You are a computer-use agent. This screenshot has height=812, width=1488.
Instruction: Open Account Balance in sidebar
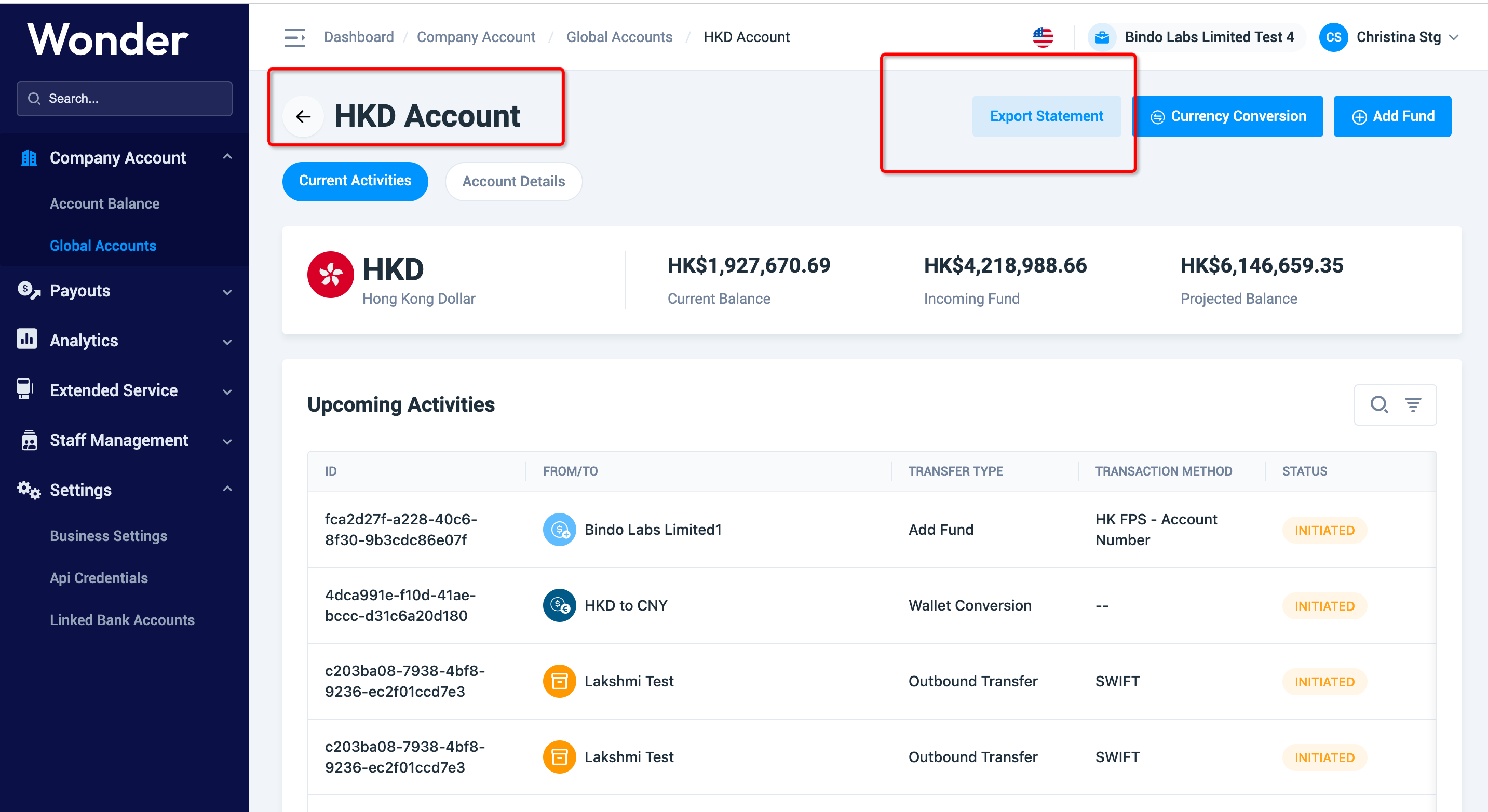pyautogui.click(x=104, y=204)
